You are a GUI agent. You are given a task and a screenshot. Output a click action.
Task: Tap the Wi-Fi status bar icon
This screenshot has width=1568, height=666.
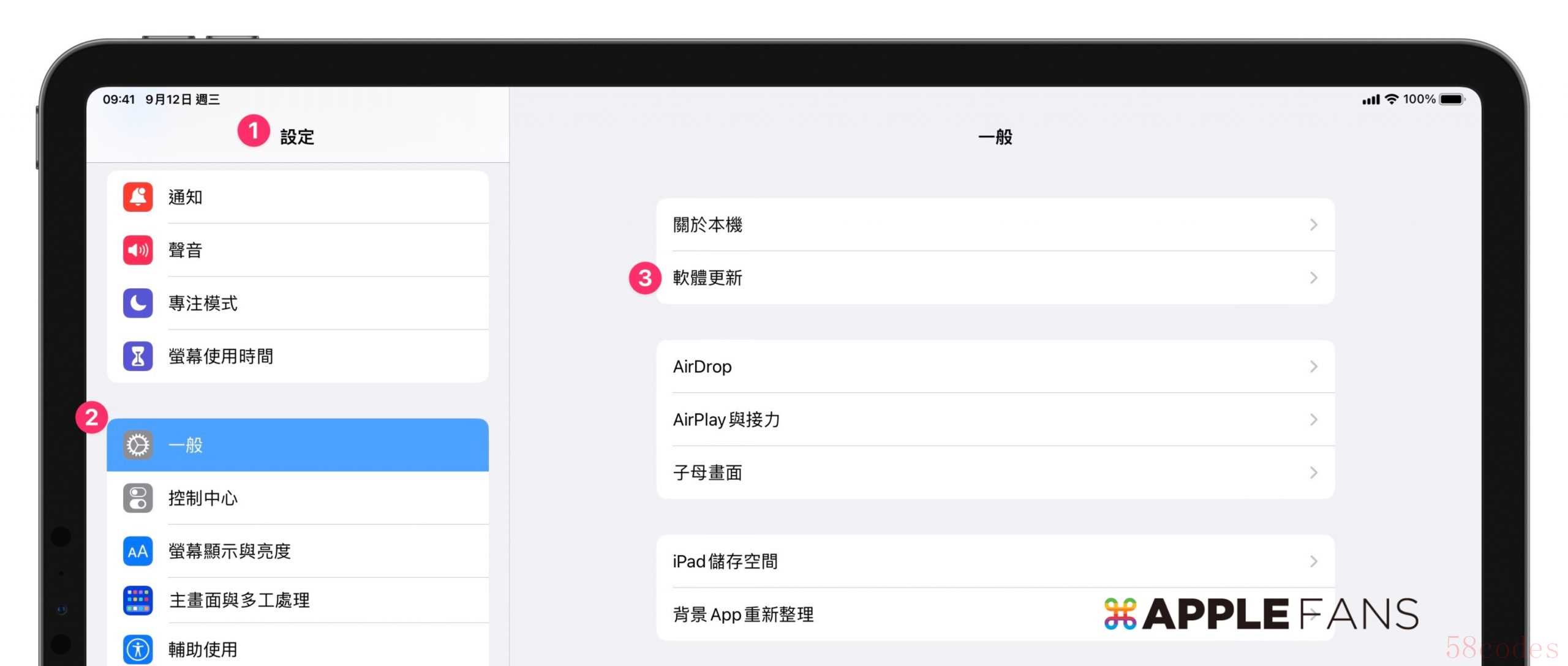(1392, 99)
